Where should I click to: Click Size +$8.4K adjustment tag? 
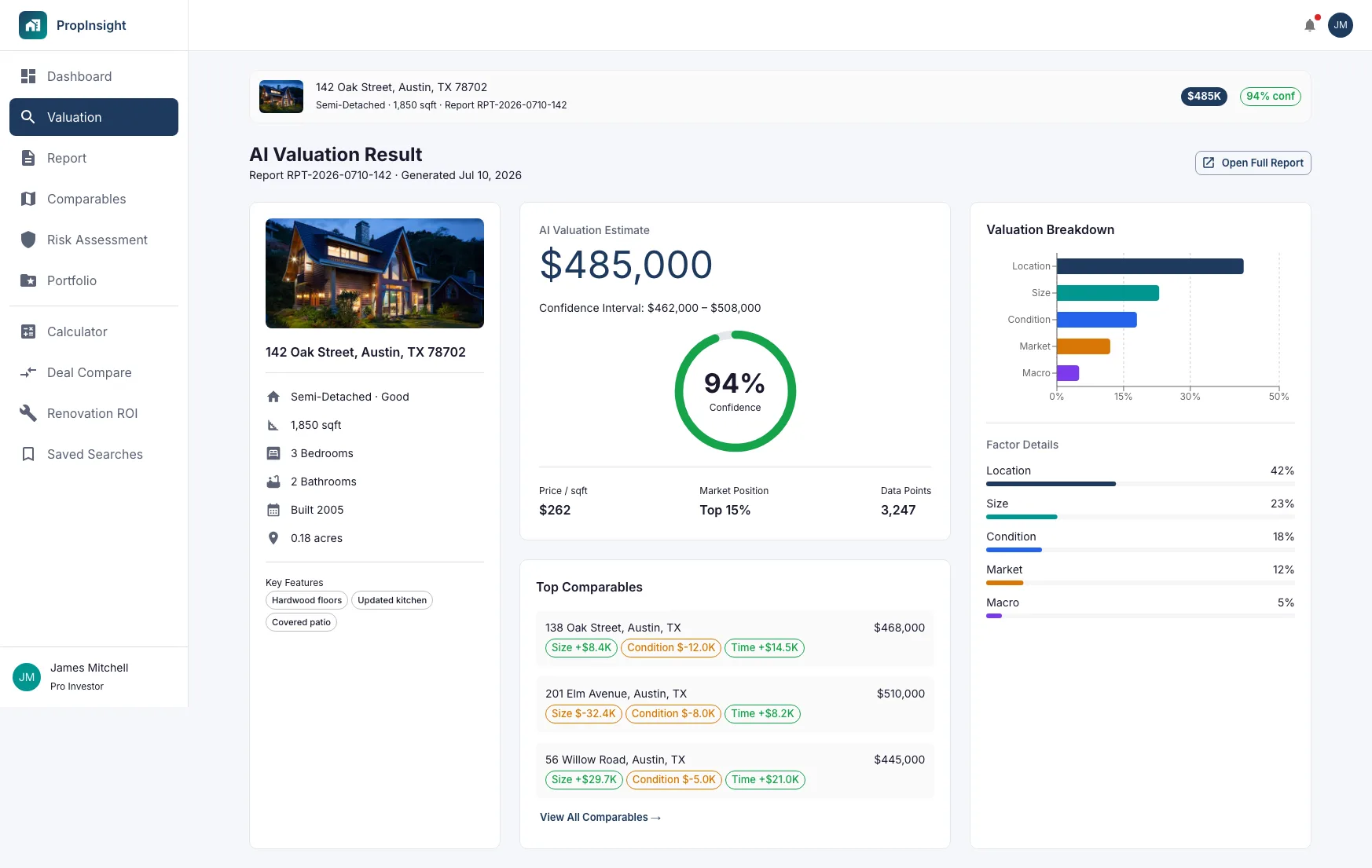pos(581,648)
